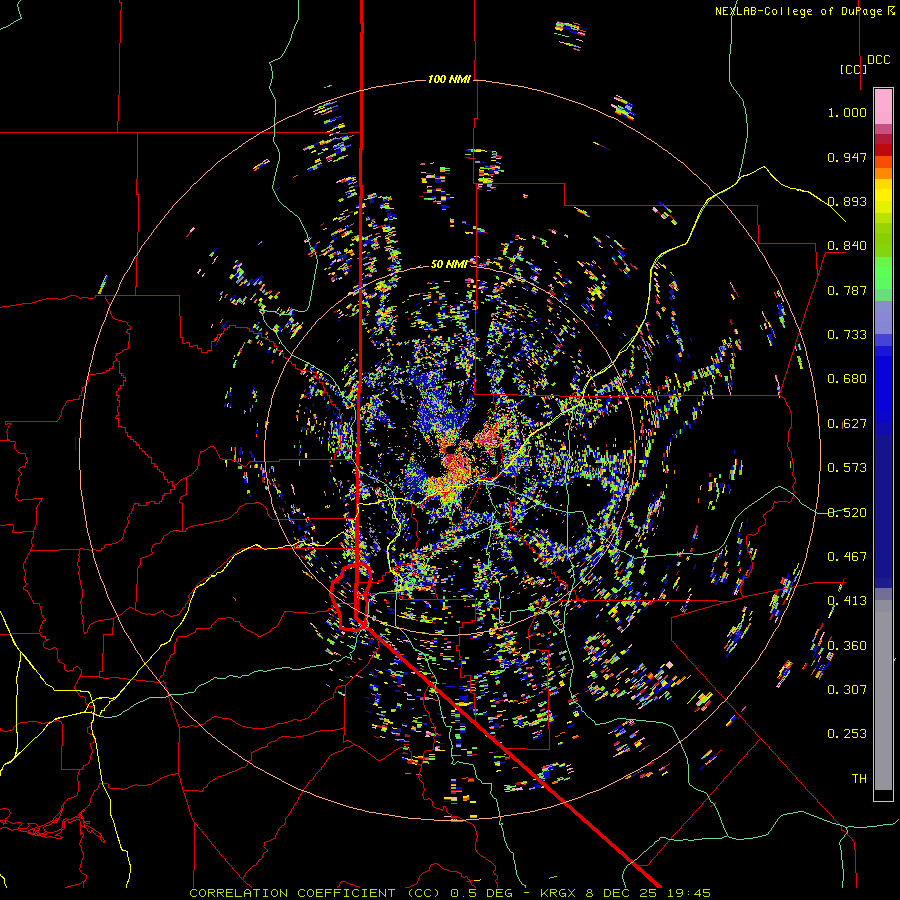The height and width of the screenshot is (900, 900).
Task: Select the 0.467 scale value
Action: click(847, 557)
